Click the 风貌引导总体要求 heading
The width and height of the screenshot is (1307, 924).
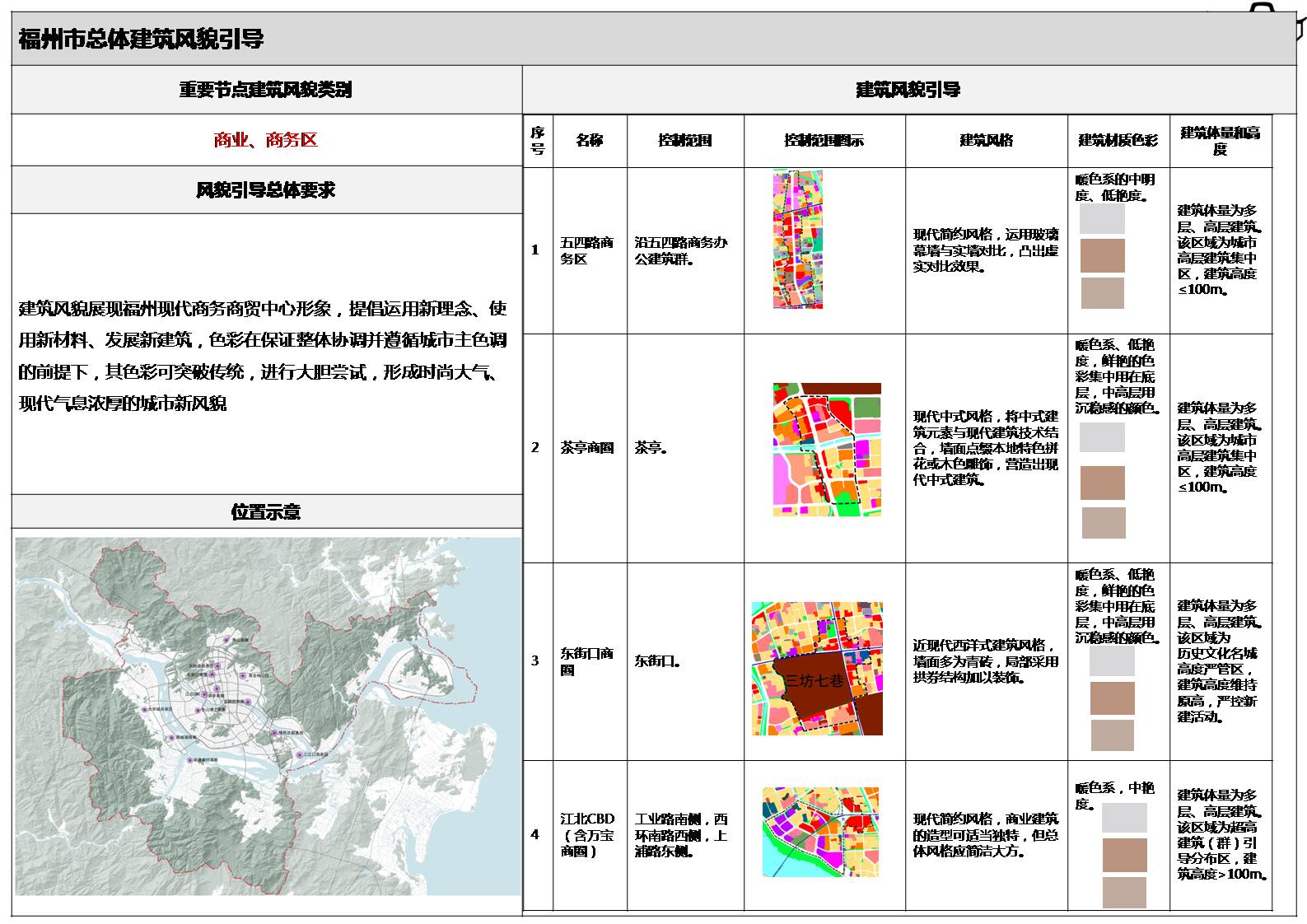pos(266,190)
